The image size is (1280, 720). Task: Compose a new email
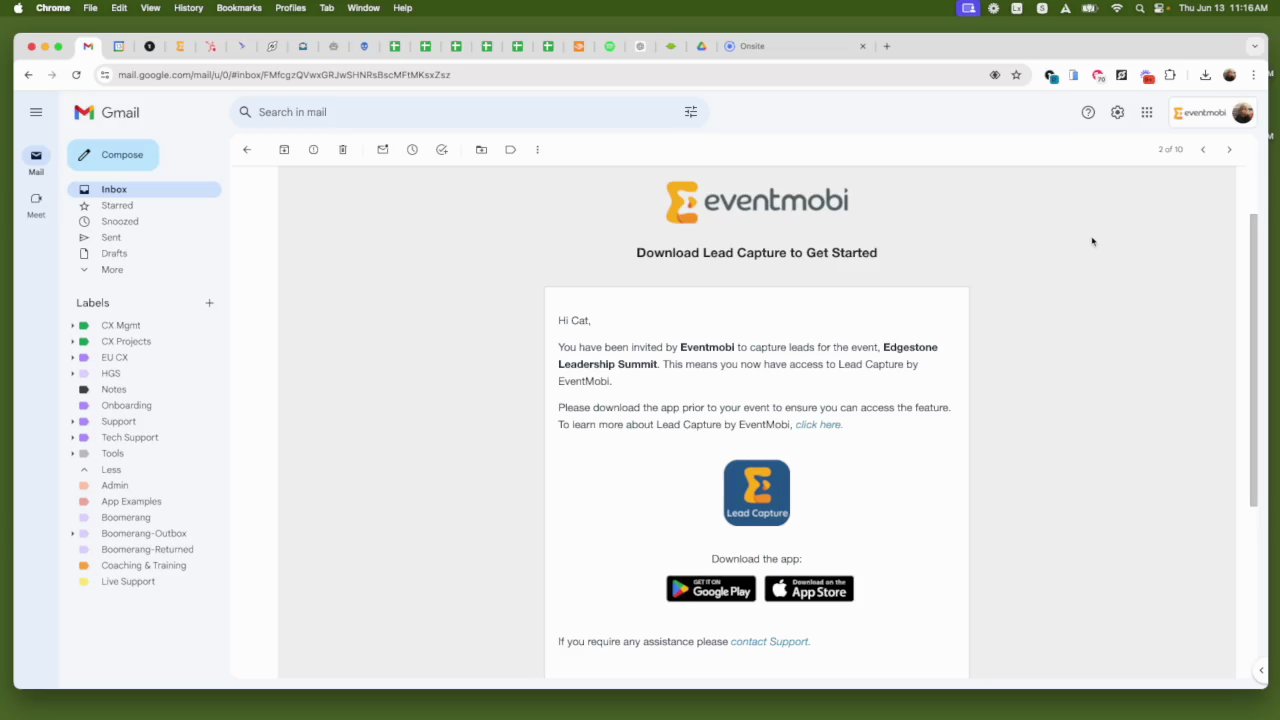coord(113,155)
